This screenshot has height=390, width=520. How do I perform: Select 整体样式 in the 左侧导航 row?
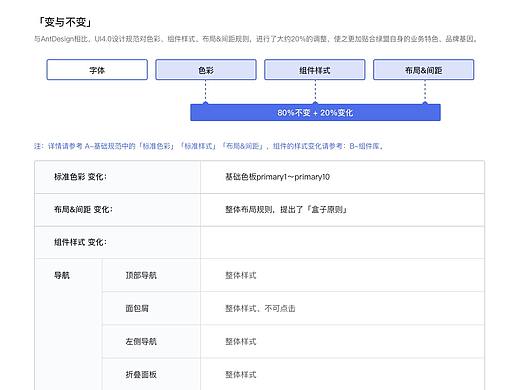pyautogui.click(x=241, y=341)
